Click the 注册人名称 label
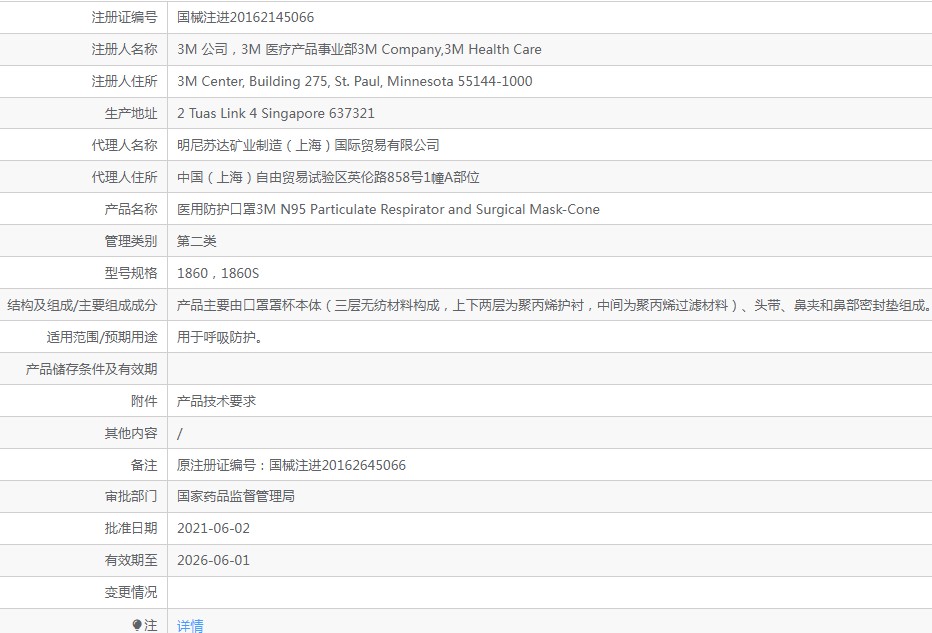The width and height of the screenshot is (932, 633). [124, 49]
